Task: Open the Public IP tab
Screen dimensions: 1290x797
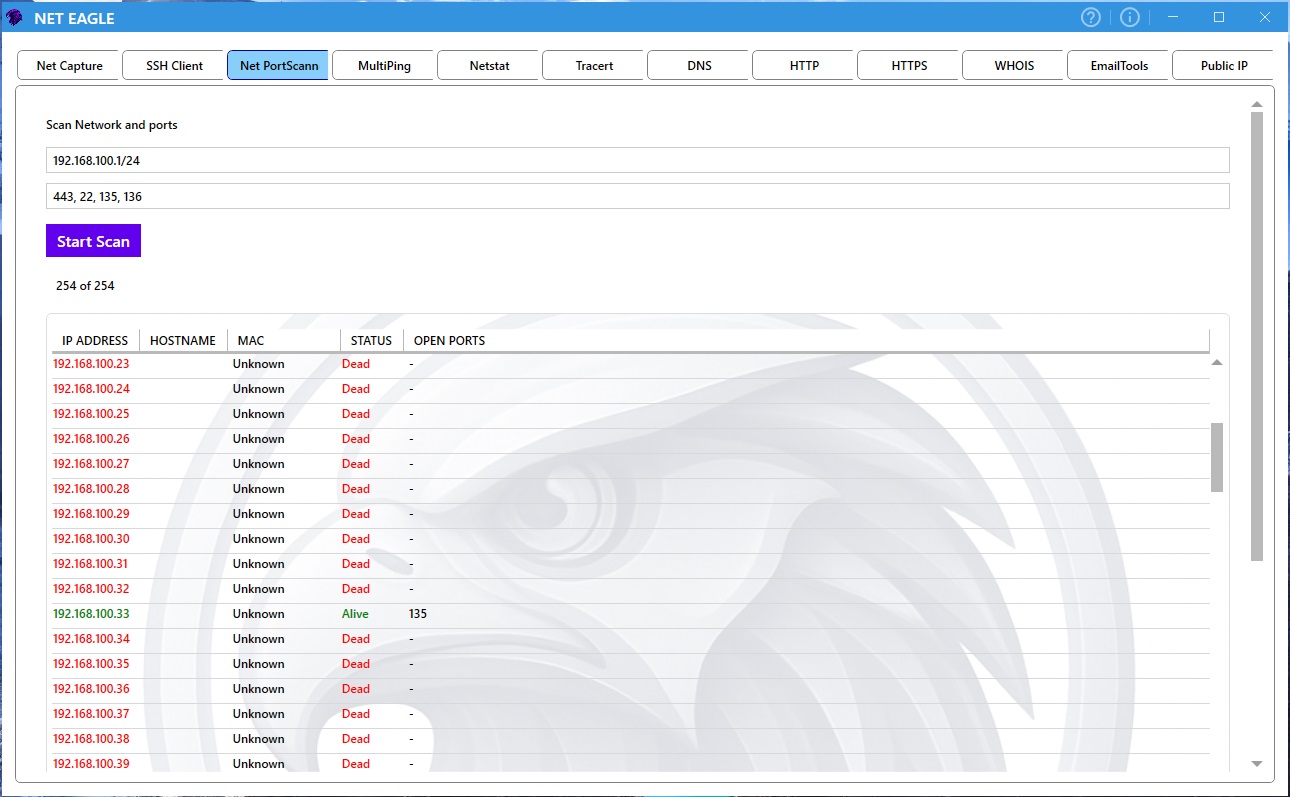Action: [1224, 65]
